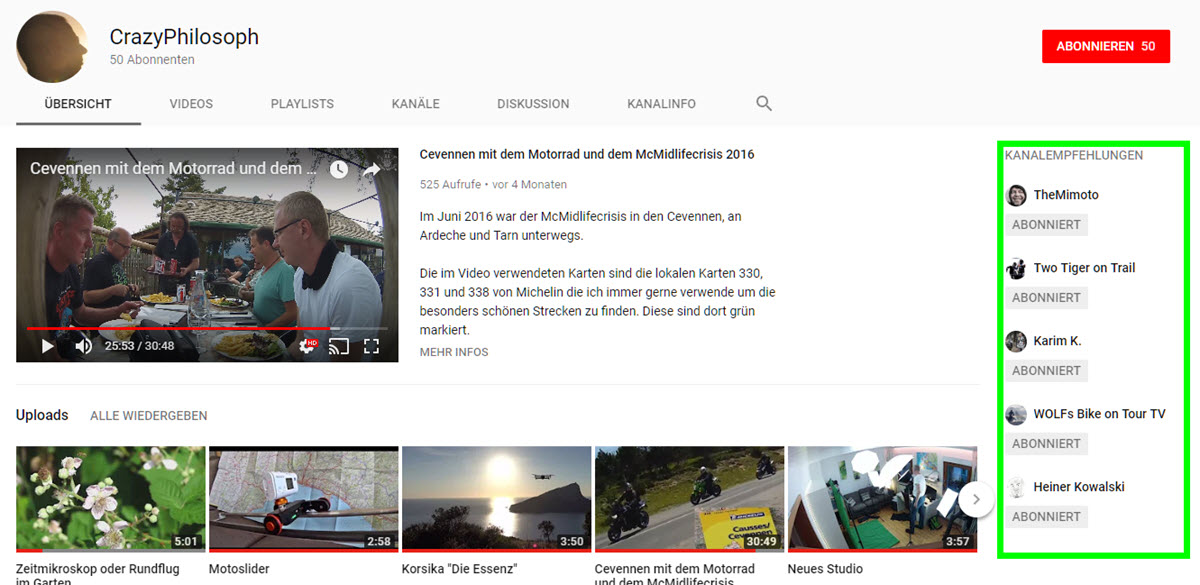Search the channel with magnifier icon
The width and height of the screenshot is (1200, 585).
764,103
